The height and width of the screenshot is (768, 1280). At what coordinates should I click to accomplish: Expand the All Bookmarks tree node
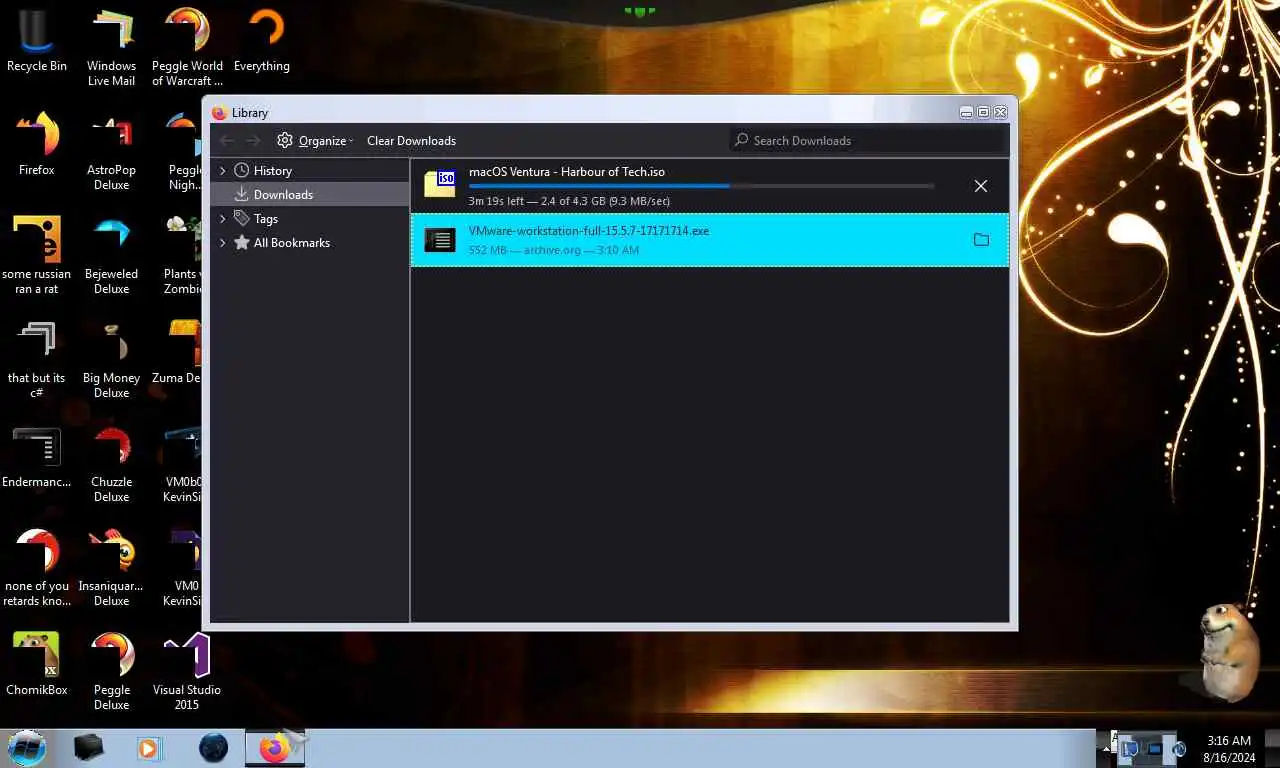223,243
